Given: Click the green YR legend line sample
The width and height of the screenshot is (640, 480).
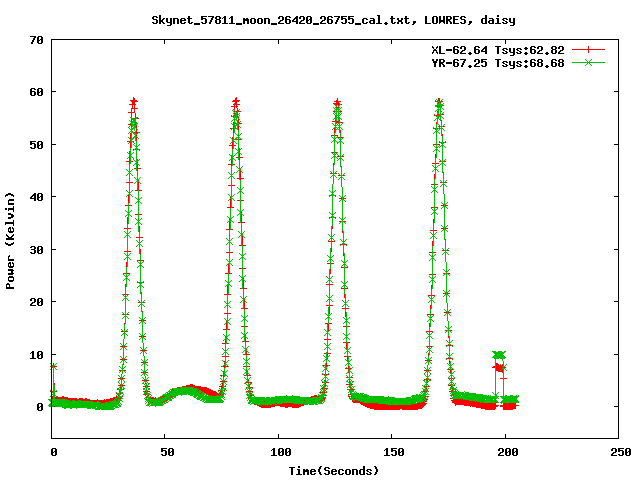Looking at the screenshot, I should (588, 63).
